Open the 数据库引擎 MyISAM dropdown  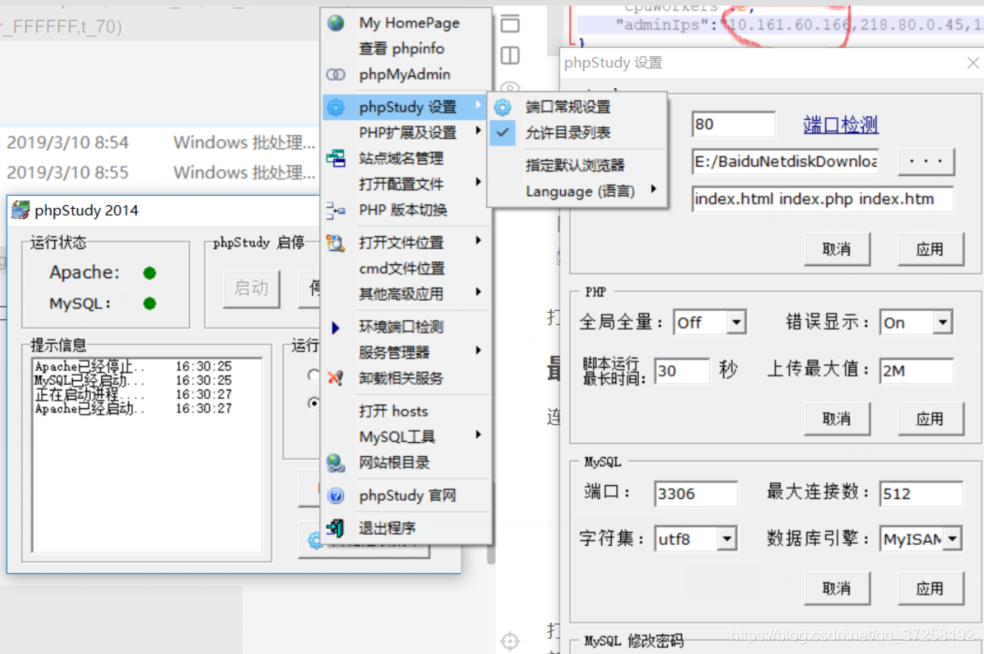[x=953, y=539]
